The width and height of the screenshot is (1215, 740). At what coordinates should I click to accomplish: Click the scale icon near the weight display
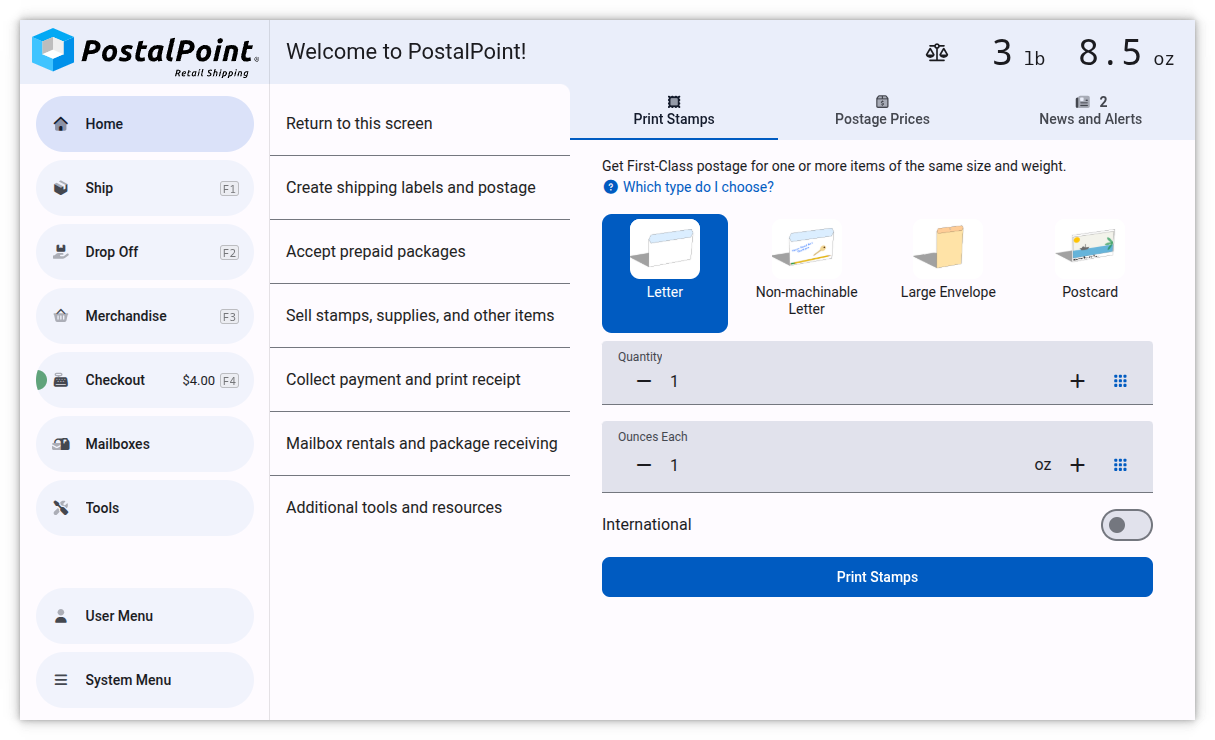coord(937,52)
